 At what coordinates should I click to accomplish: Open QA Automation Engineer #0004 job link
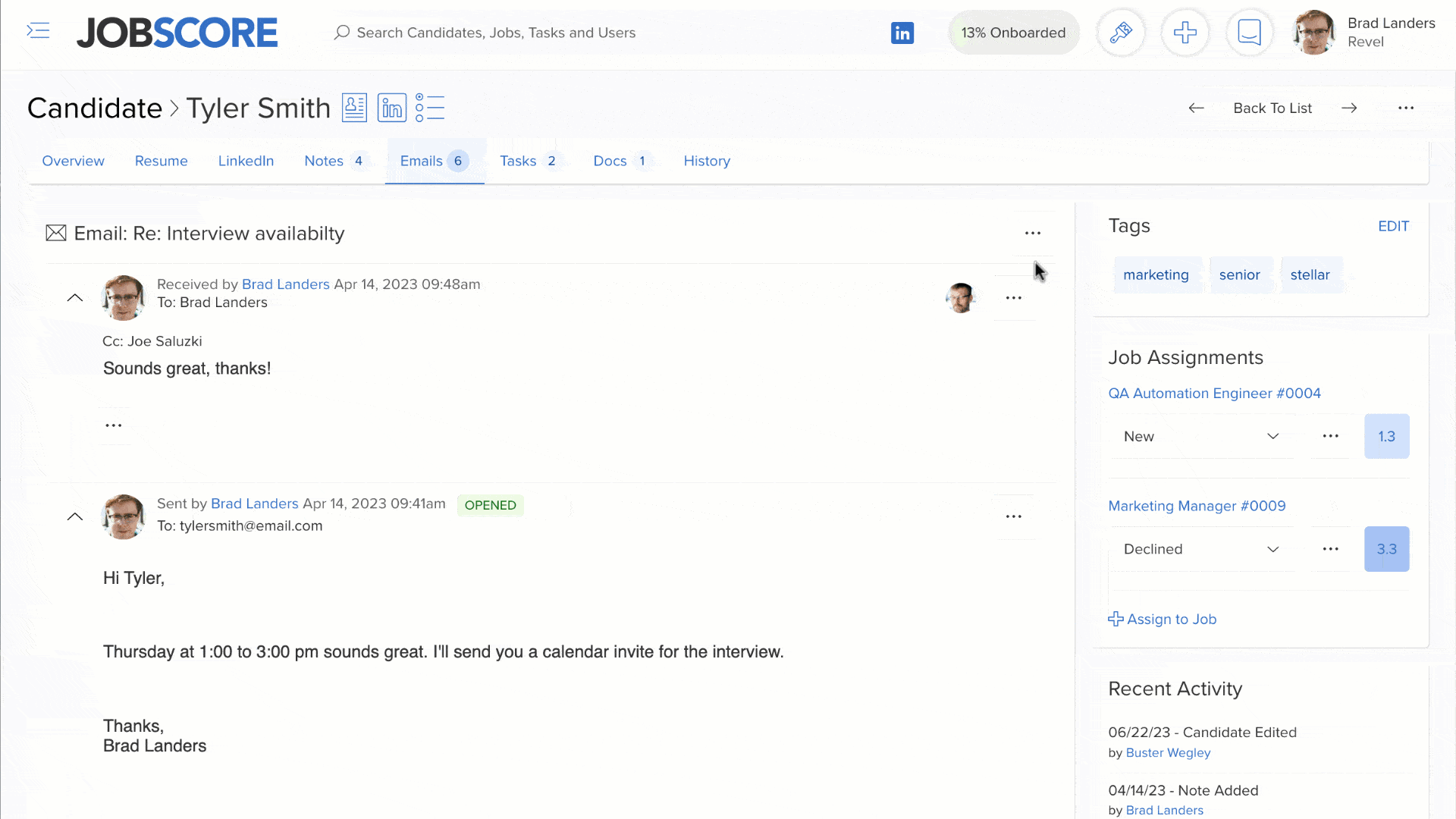coord(1215,393)
